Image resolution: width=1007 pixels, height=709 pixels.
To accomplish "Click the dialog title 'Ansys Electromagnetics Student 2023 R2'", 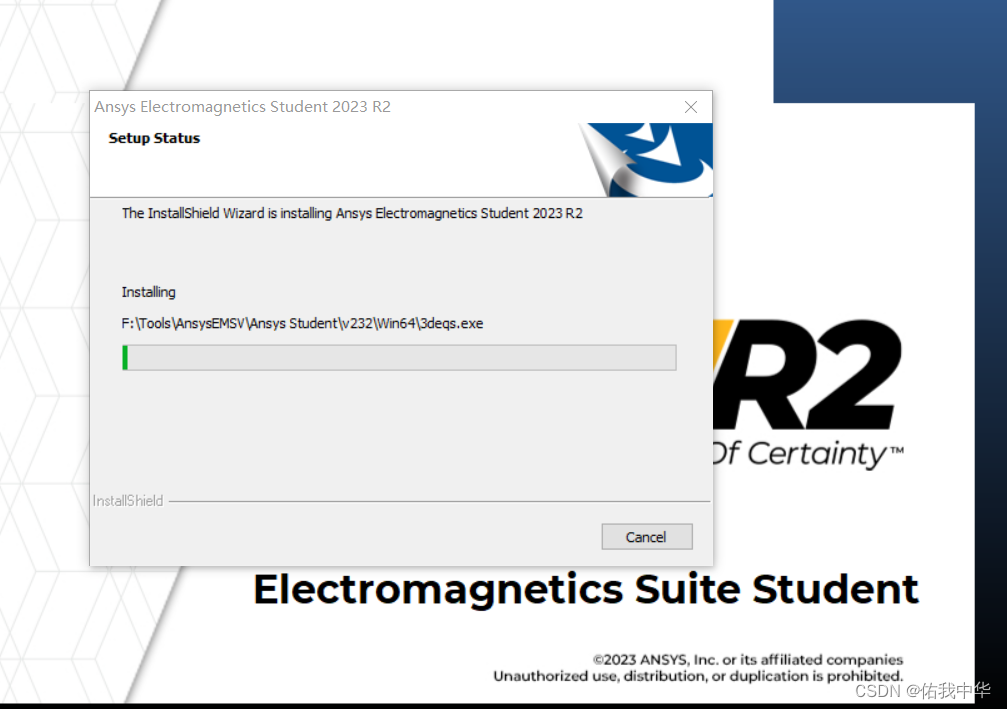I will (243, 107).
